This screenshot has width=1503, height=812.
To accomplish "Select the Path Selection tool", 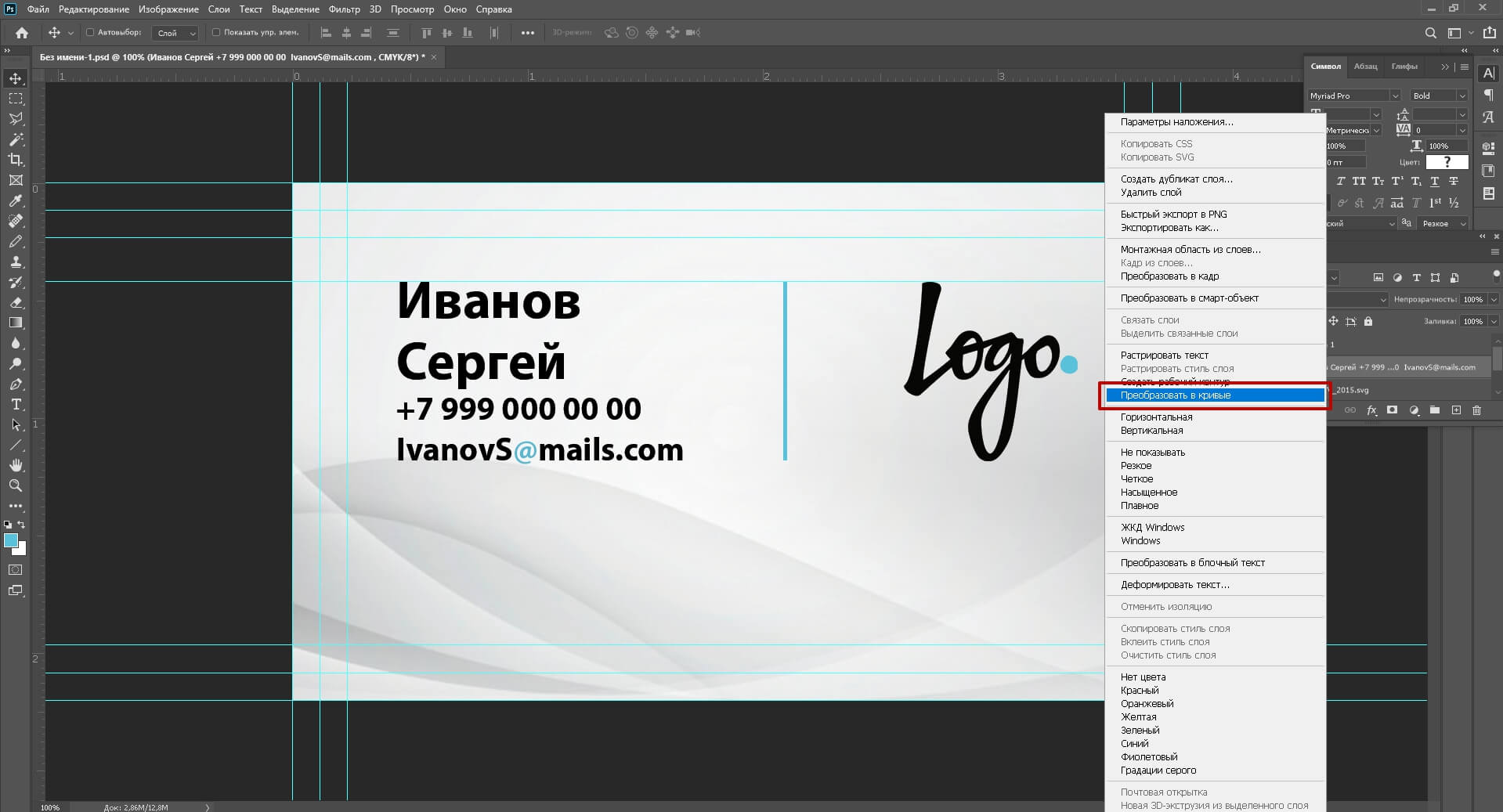I will 15,424.
